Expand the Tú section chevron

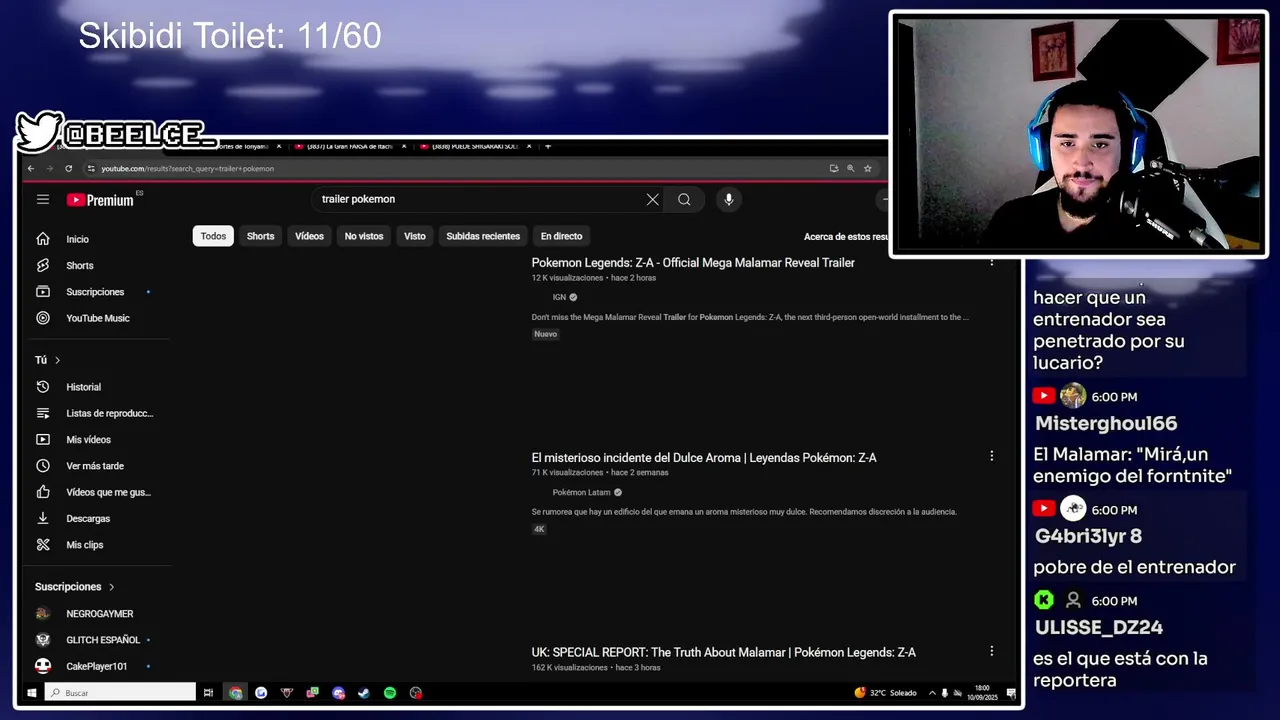tap(57, 360)
